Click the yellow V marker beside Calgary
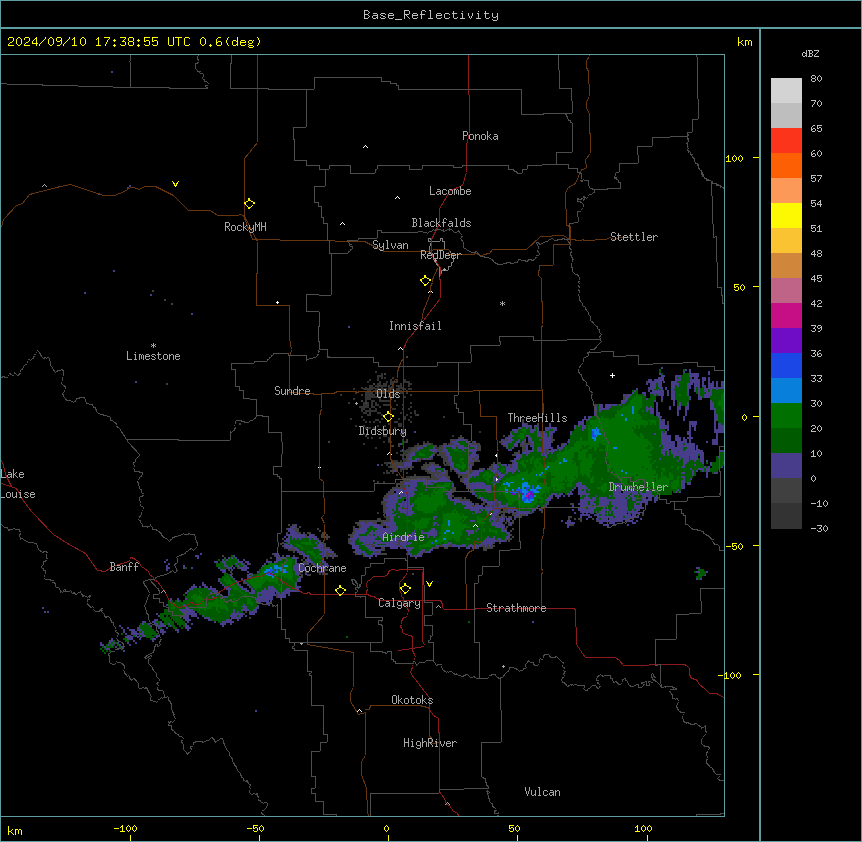The width and height of the screenshot is (862, 842). click(429, 584)
